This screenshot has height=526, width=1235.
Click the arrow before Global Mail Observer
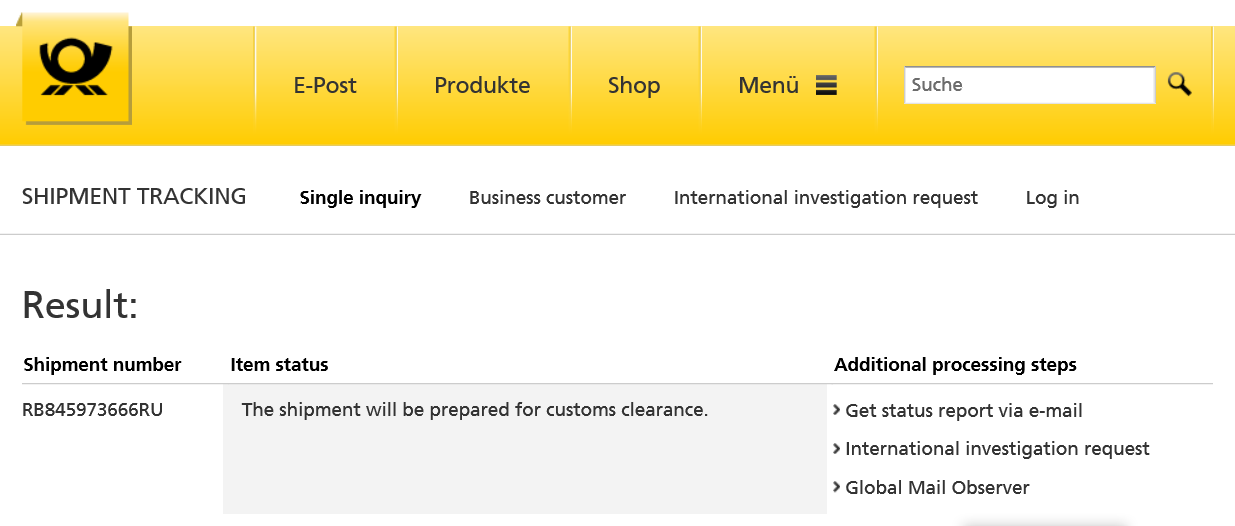pos(836,487)
